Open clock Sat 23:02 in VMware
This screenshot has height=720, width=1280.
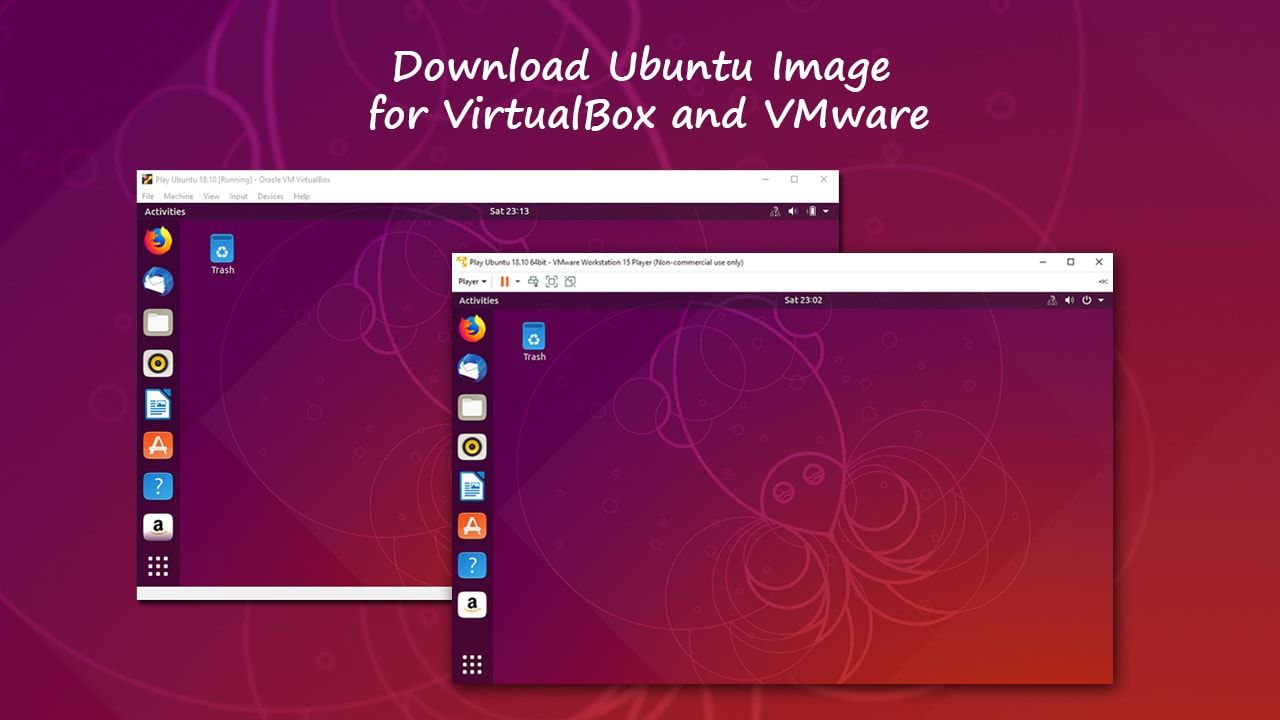(804, 300)
